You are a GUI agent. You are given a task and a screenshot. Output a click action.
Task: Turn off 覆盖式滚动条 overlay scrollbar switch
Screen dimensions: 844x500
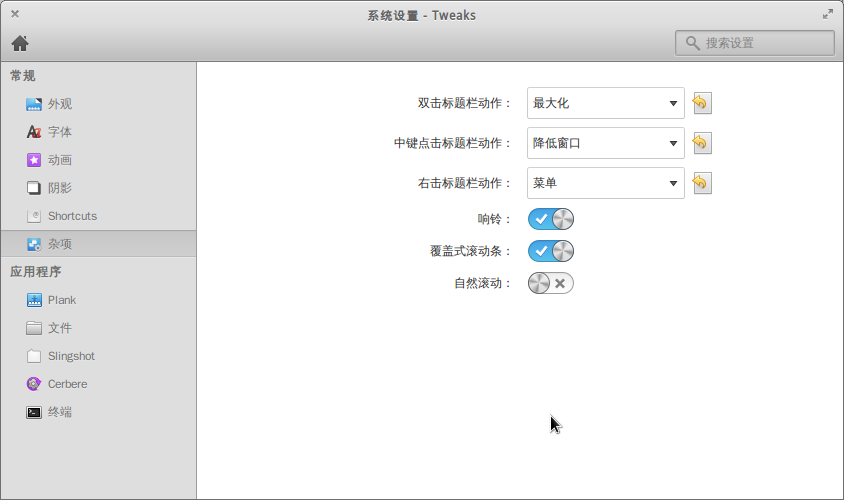coord(551,251)
